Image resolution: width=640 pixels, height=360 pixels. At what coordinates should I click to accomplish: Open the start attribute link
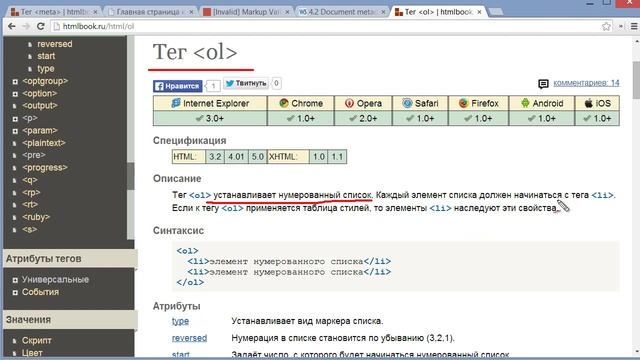[181, 354]
